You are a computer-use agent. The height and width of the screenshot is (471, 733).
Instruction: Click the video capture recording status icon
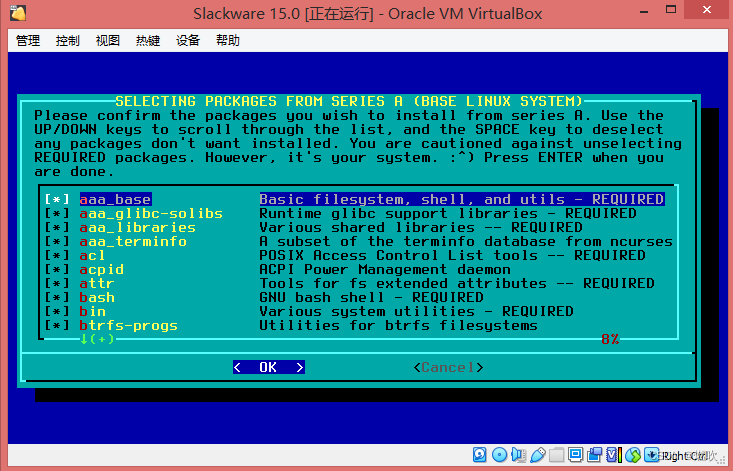[595, 455]
